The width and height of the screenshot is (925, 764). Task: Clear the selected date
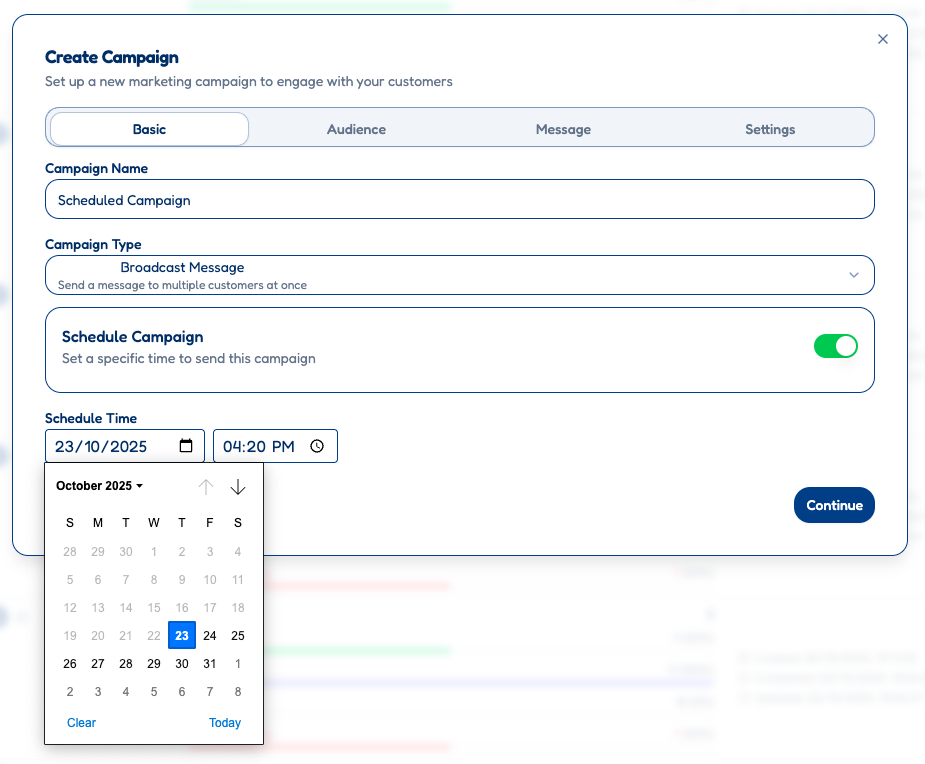click(x=81, y=722)
